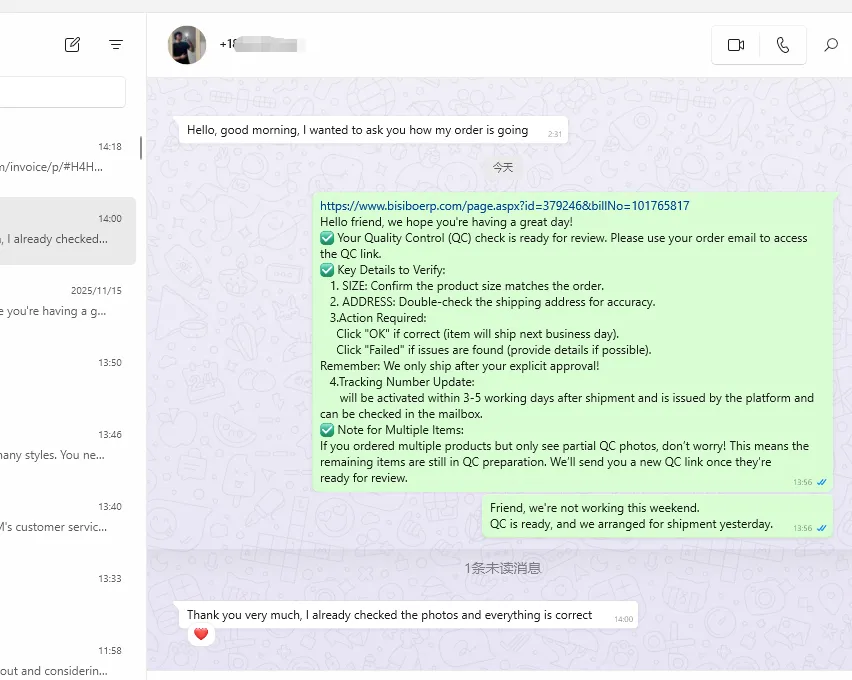Open the contact's profile picture

(187, 45)
